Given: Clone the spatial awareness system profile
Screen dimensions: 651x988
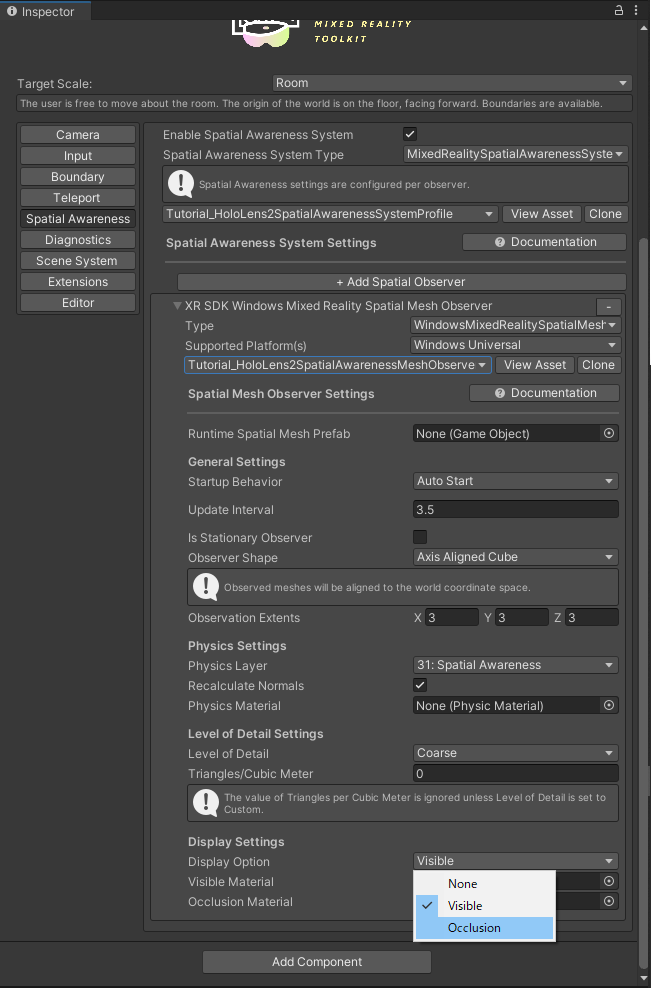Looking at the screenshot, I should (x=605, y=214).
